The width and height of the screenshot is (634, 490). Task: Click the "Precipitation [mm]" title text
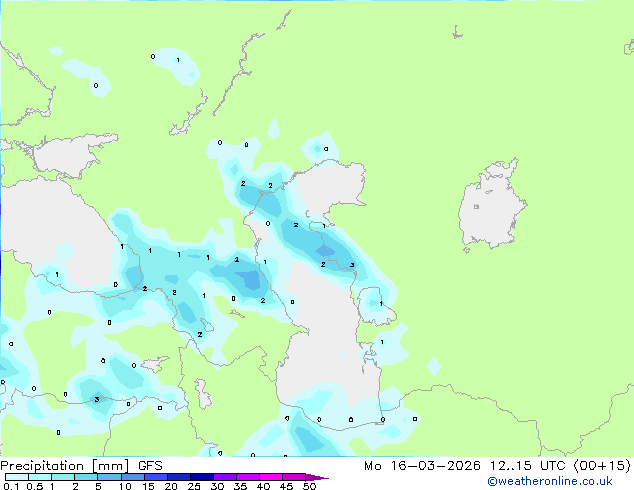[x=64, y=466]
